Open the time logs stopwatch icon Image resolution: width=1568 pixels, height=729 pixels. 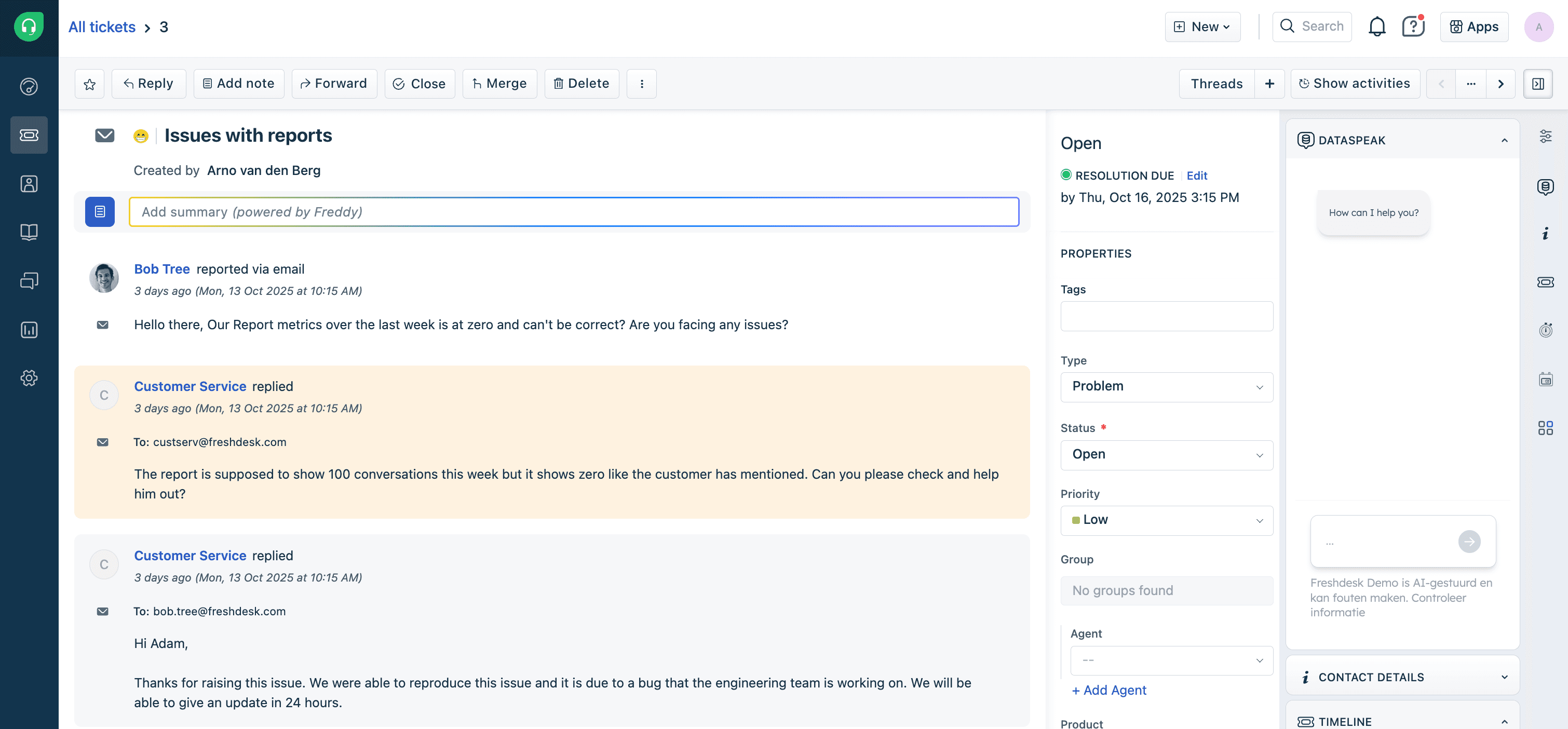(x=1546, y=330)
